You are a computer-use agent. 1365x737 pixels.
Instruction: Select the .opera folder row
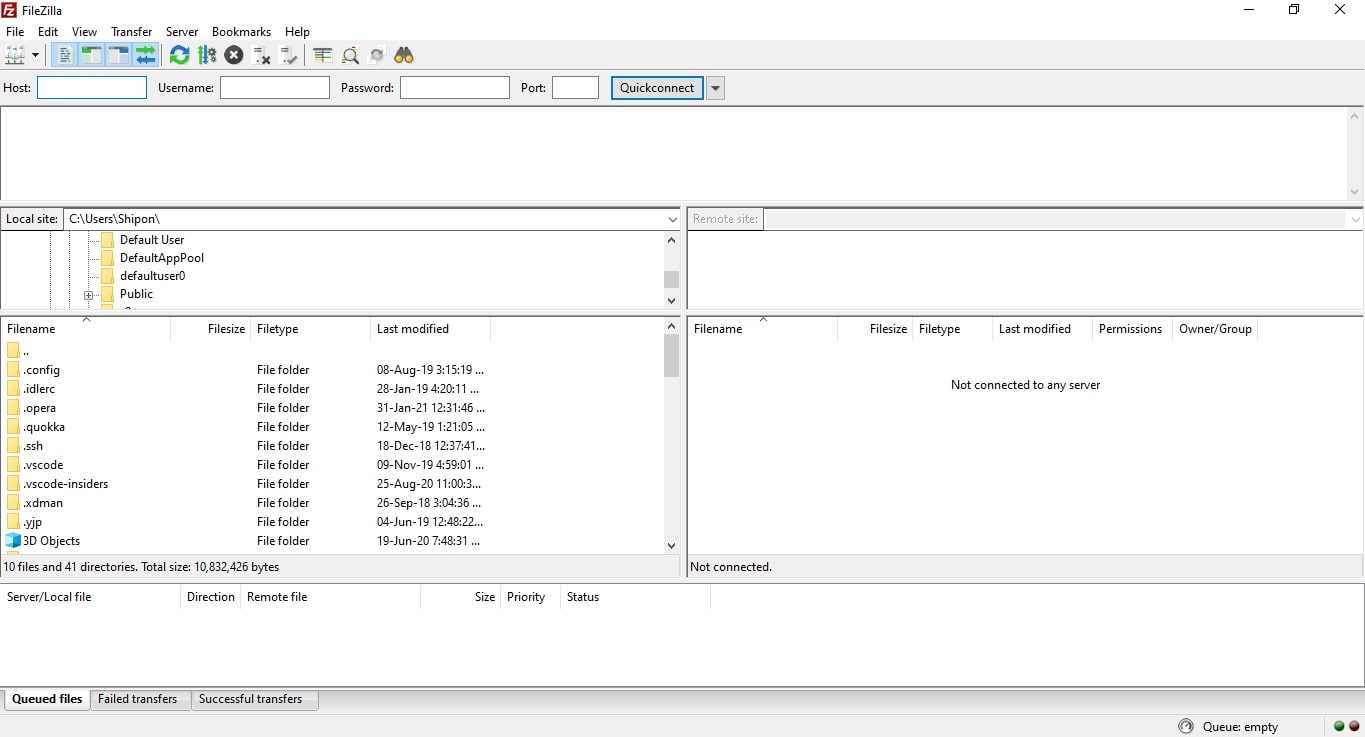(332, 408)
